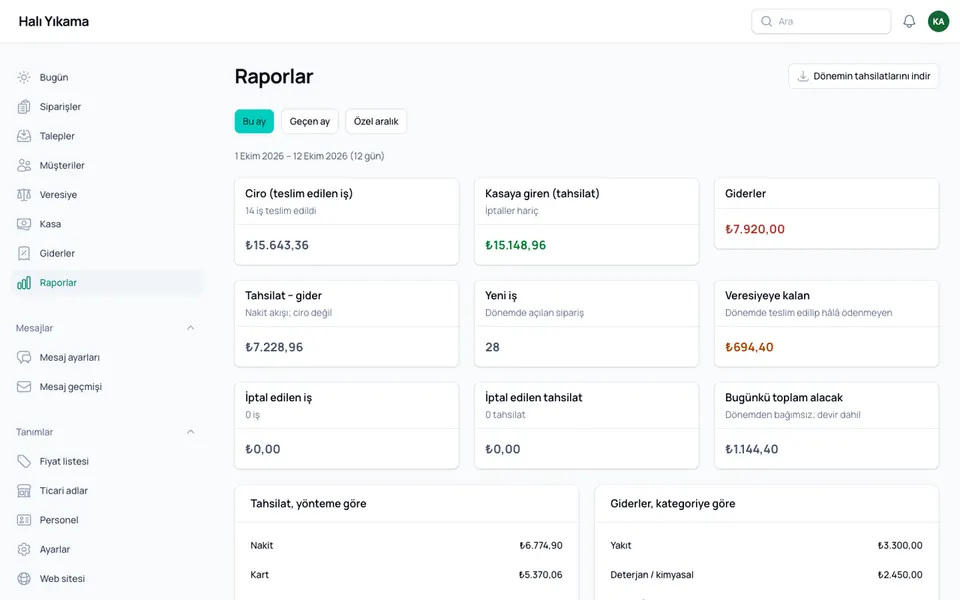Click the Giderler total ₺7.920,00

(x=755, y=229)
